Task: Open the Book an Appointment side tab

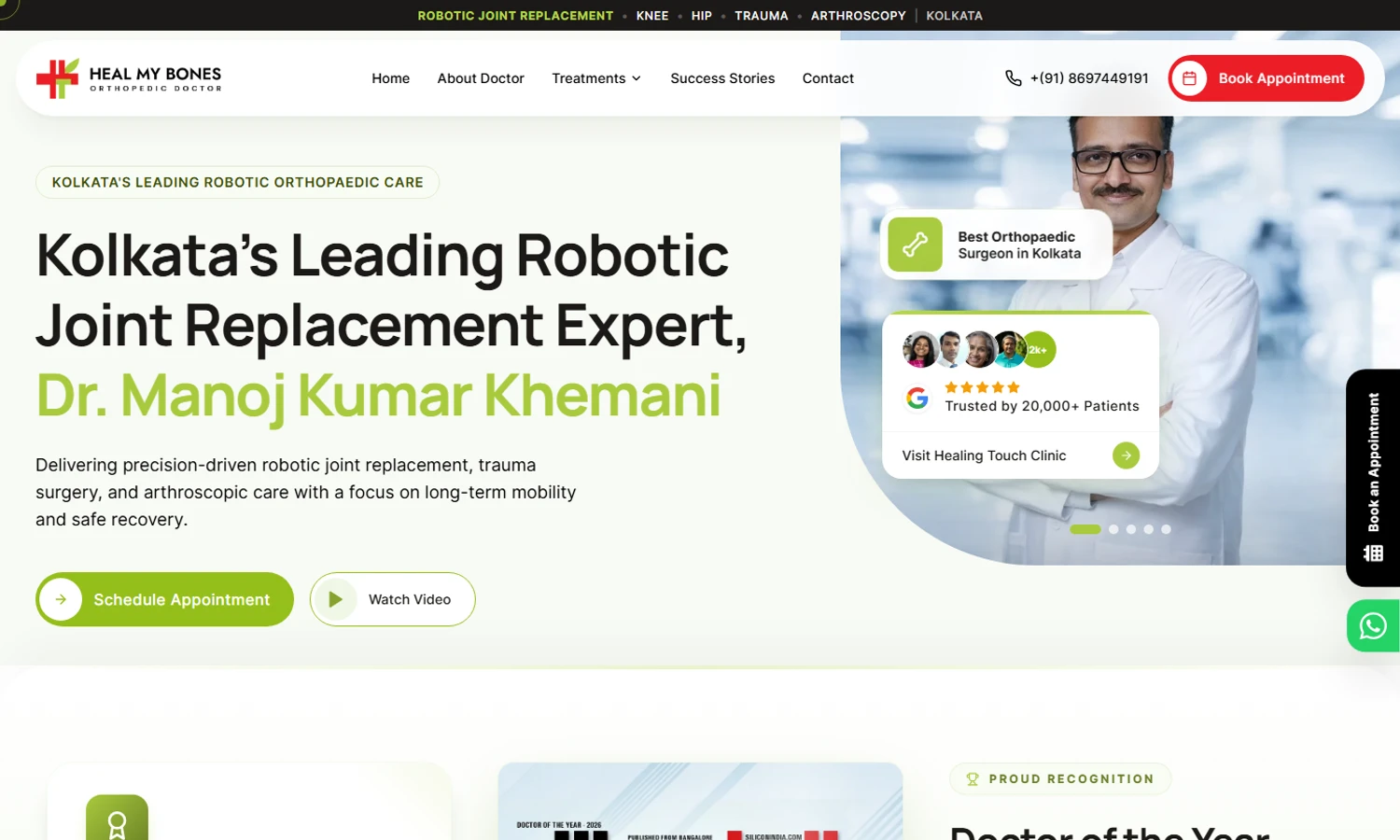Action: pos(1373,477)
